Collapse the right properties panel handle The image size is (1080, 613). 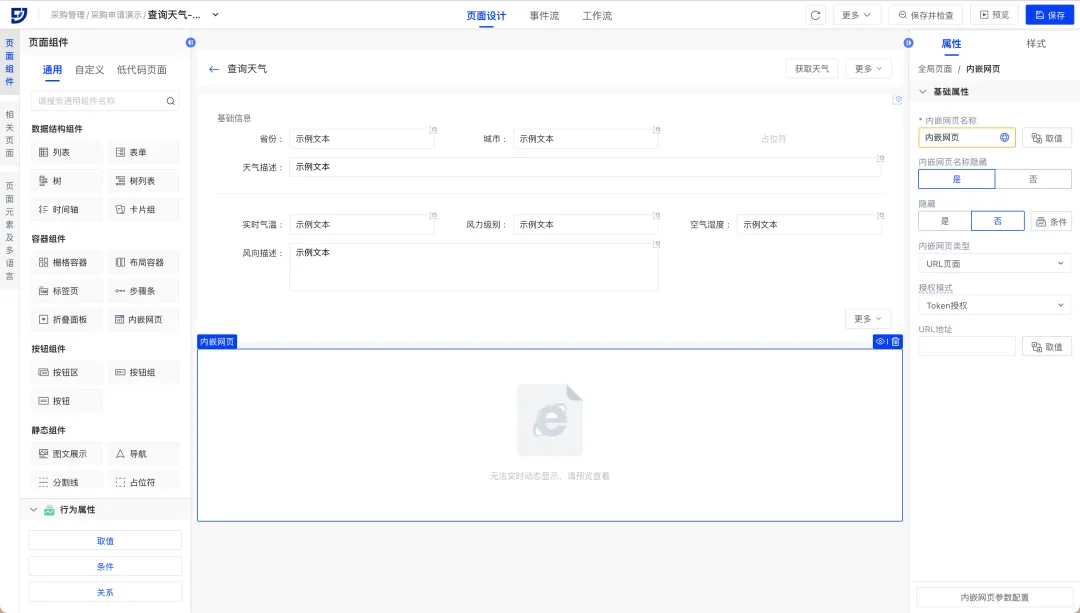tap(908, 43)
